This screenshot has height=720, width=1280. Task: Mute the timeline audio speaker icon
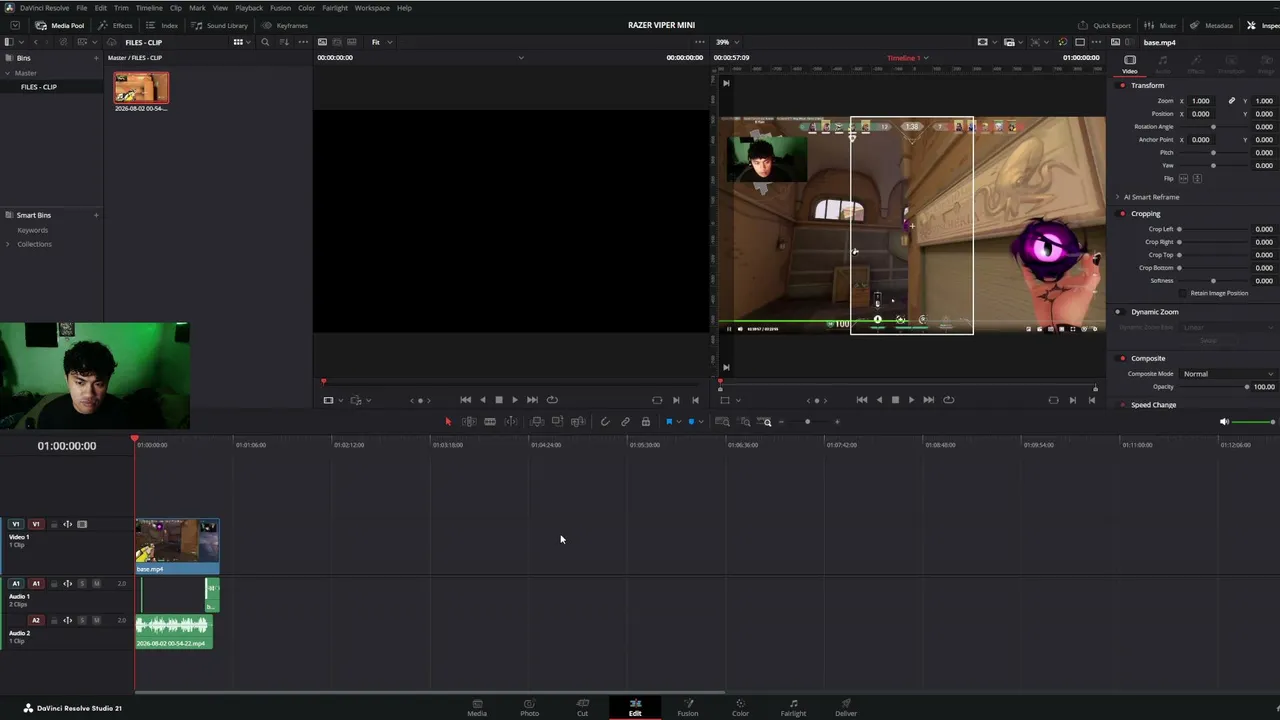1224,422
